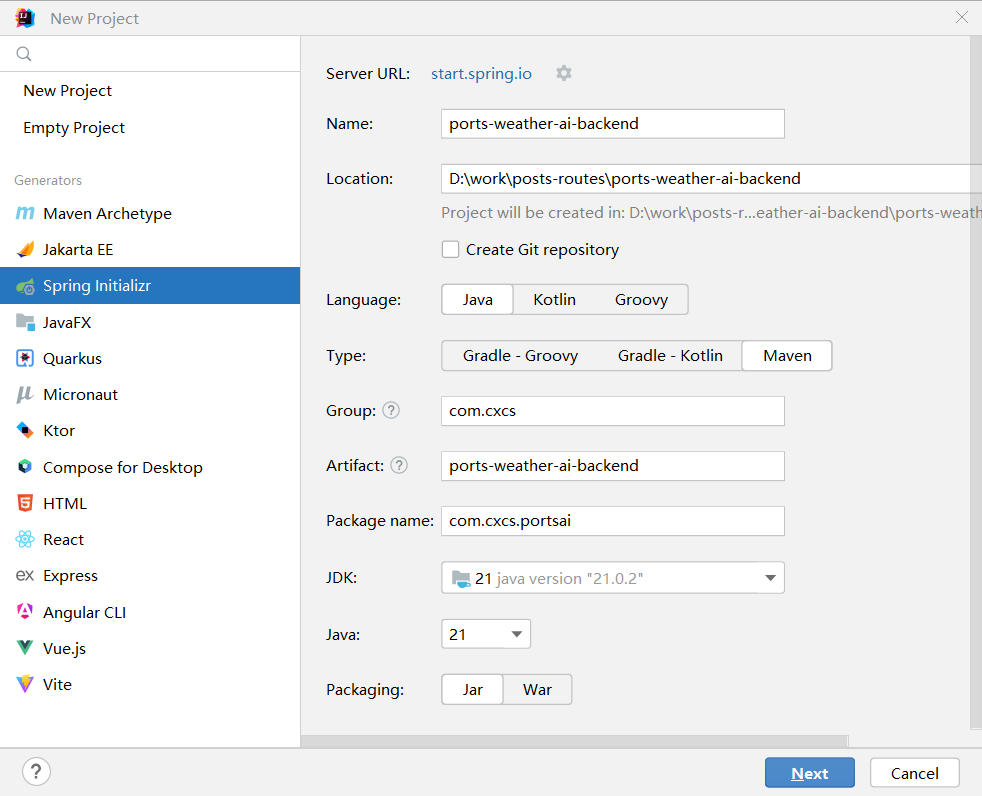Enable Create Git repository checkbox

coord(450,249)
